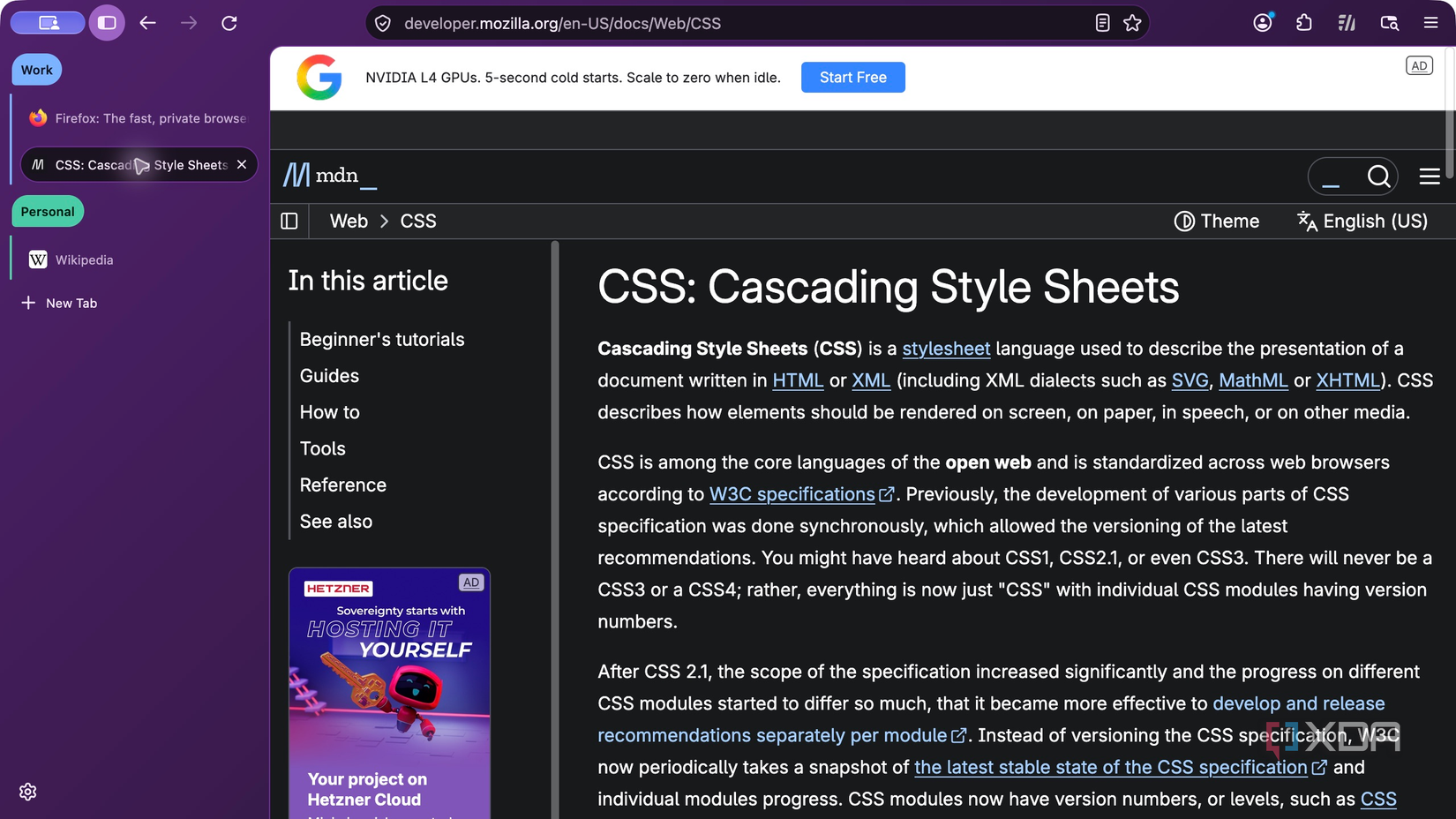The image size is (1456, 819).
Task: Click the Web breadcrumb
Action: (x=349, y=222)
